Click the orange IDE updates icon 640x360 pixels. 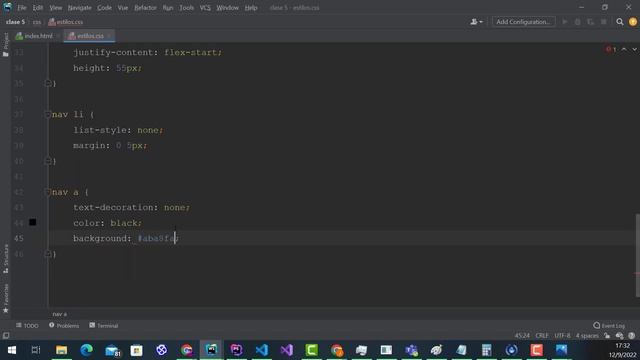coord(633,22)
